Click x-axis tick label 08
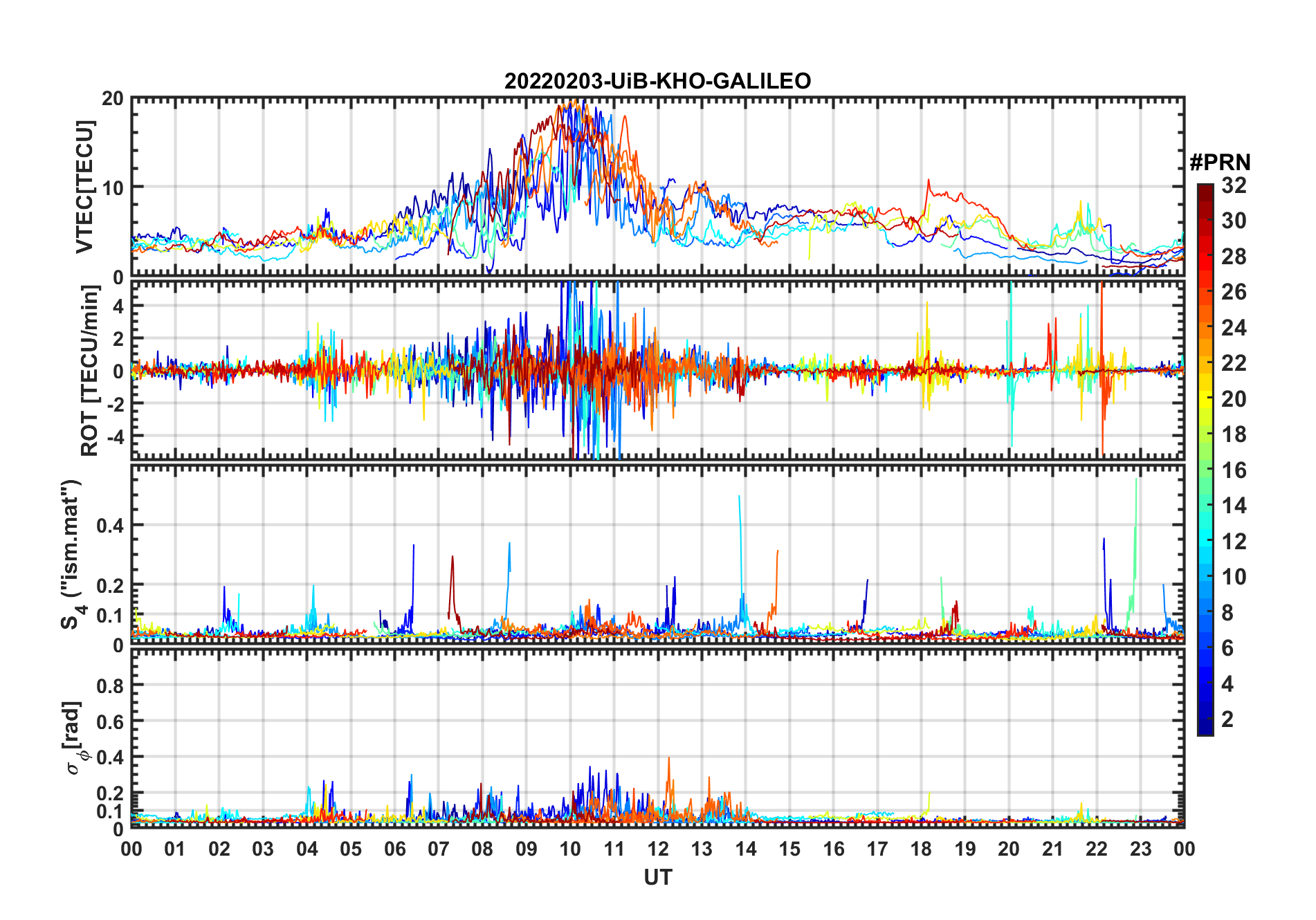This screenshot has height=920, width=1316. coord(482,849)
